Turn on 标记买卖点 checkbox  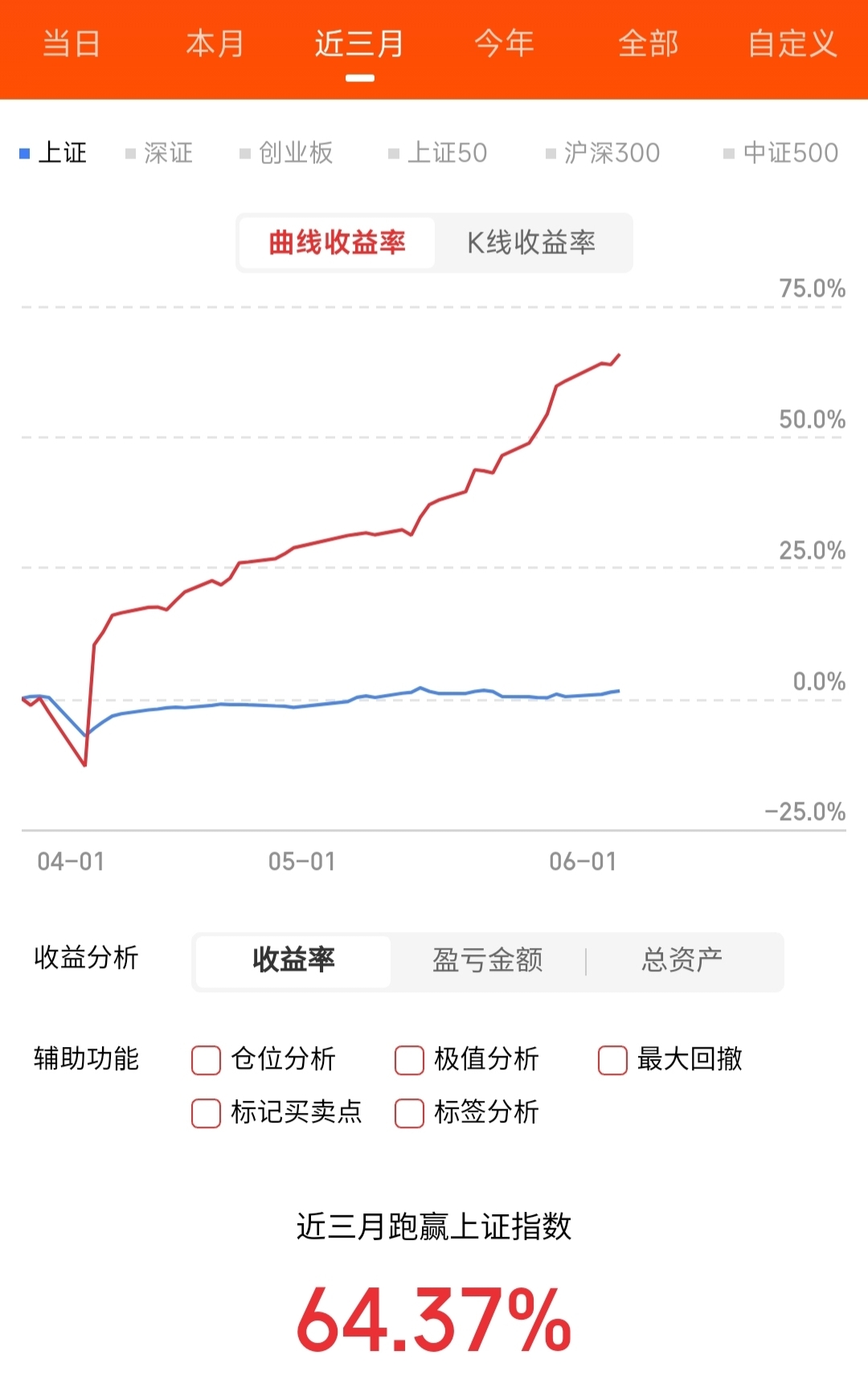click(207, 1113)
